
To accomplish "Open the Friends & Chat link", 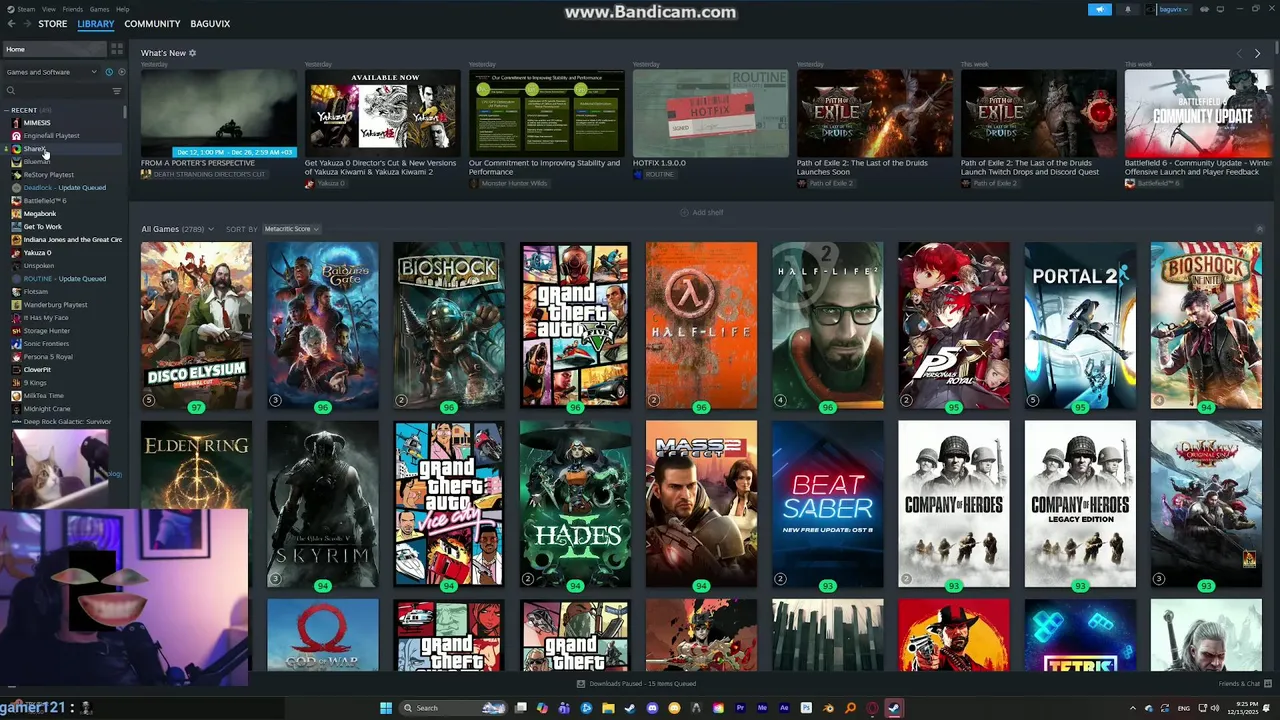I will 1239,684.
